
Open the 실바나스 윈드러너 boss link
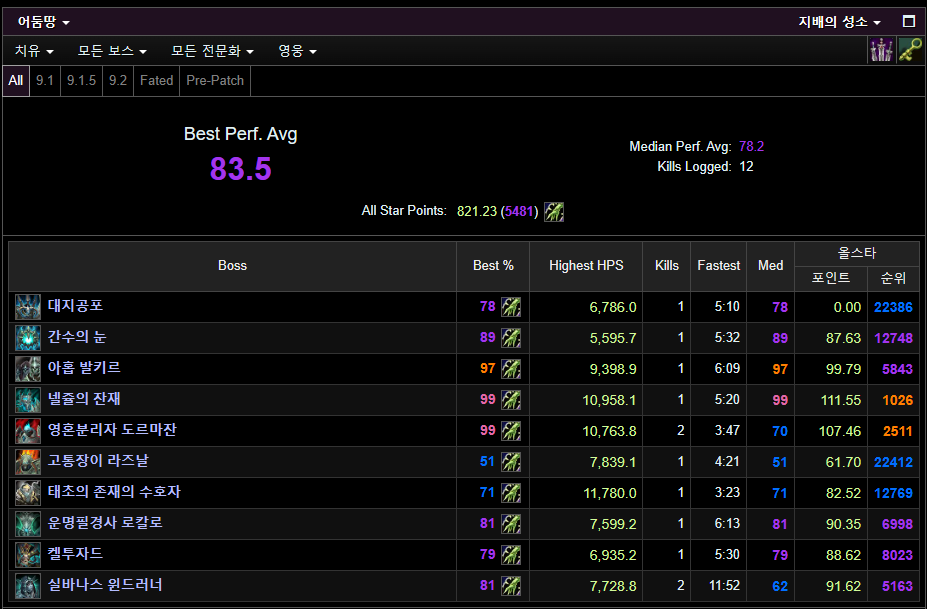pos(105,585)
